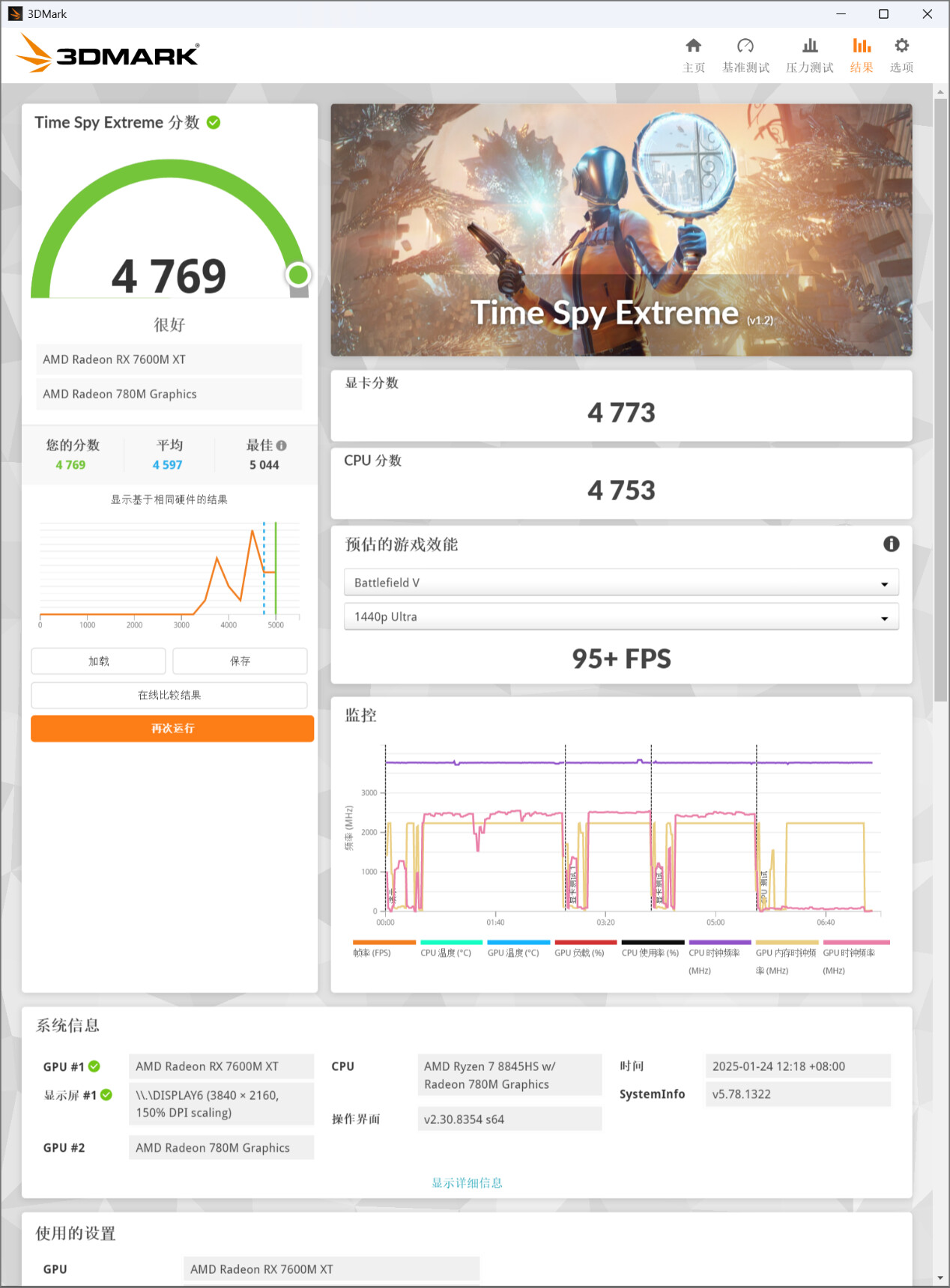
Task: Click the info icon next to 最佳
Action: 282,446
